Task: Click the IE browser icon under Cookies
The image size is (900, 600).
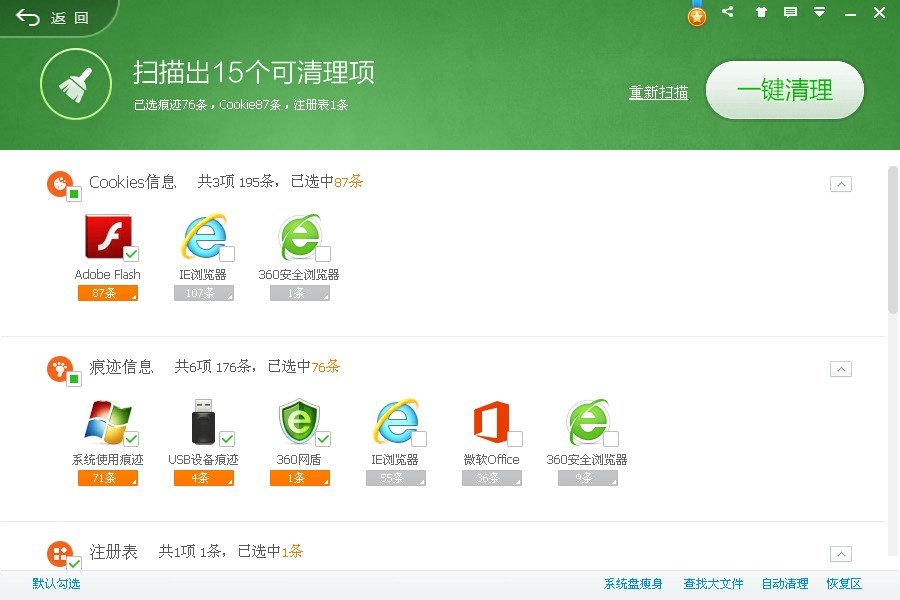Action: [204, 236]
